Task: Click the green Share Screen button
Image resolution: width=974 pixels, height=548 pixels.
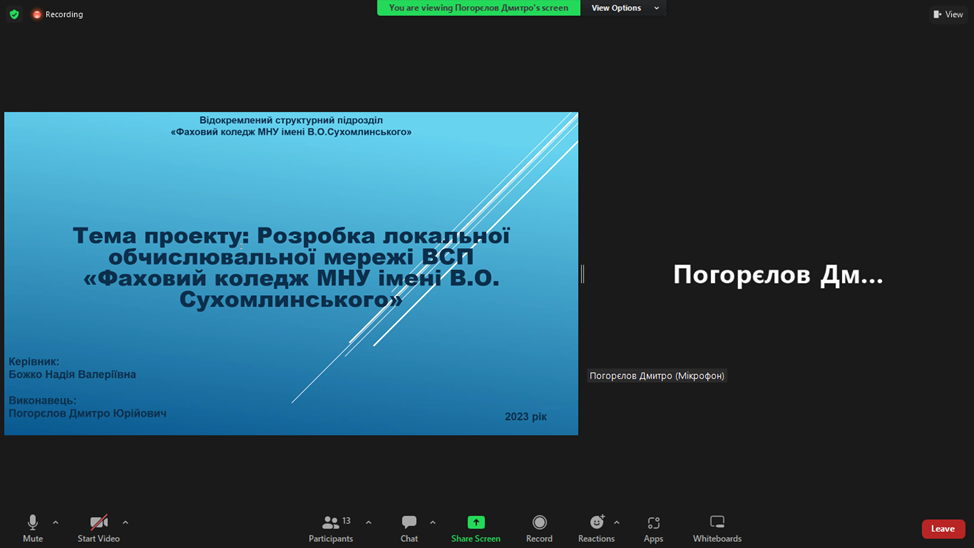Action: coord(476,529)
